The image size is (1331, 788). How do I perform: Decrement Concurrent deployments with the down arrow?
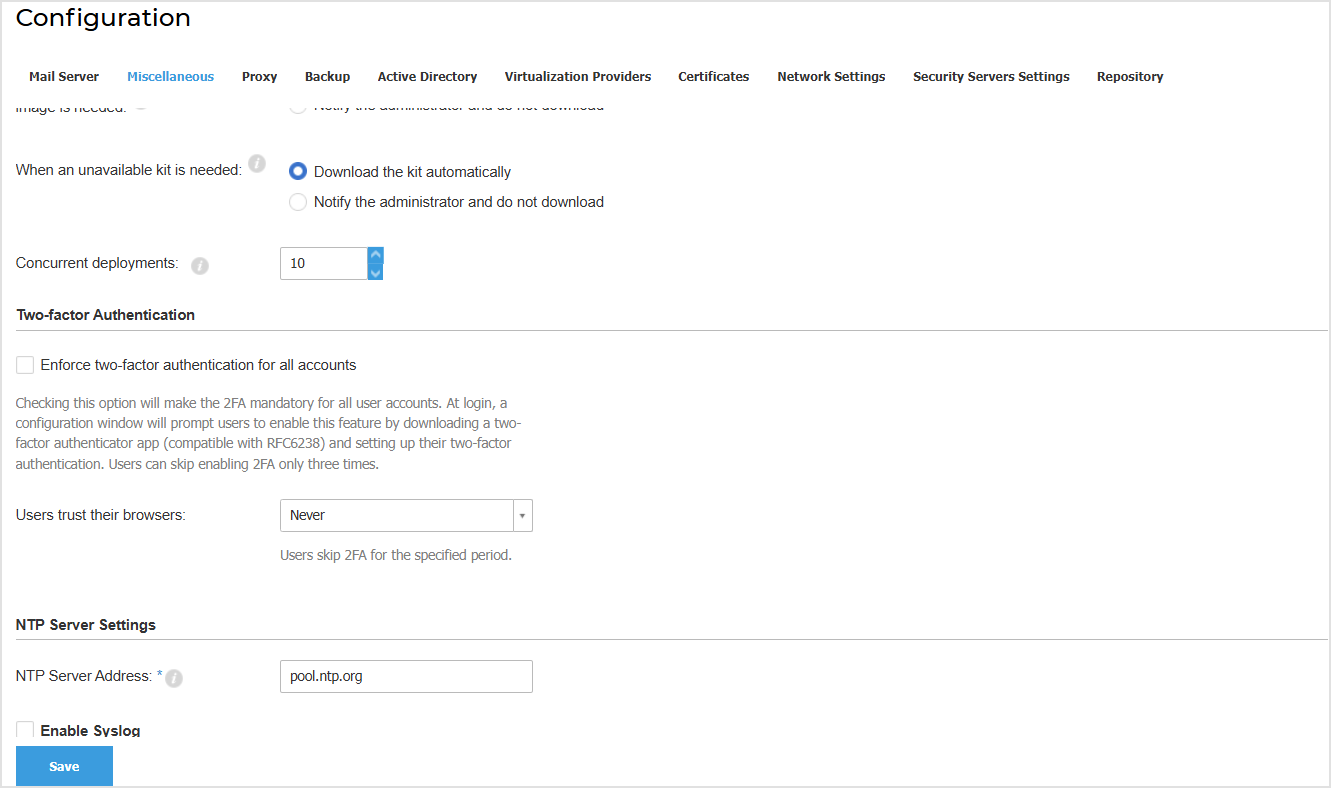click(374, 270)
